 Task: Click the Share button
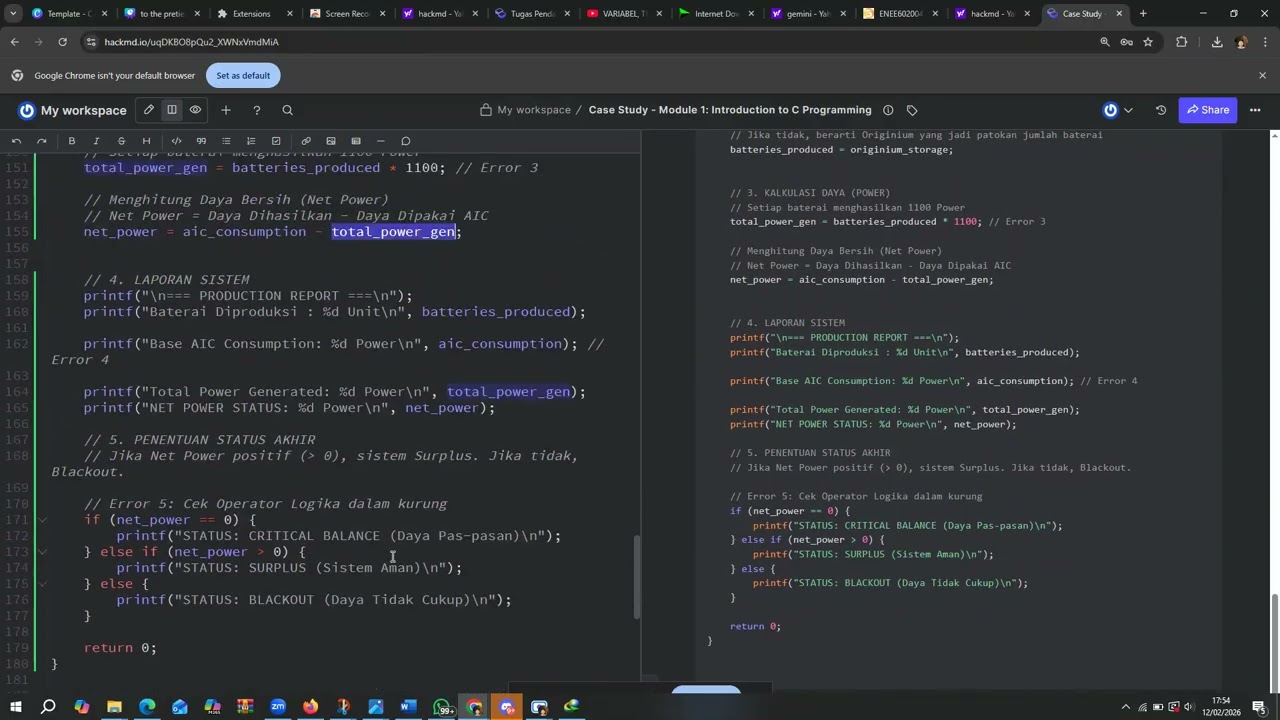(x=1208, y=110)
